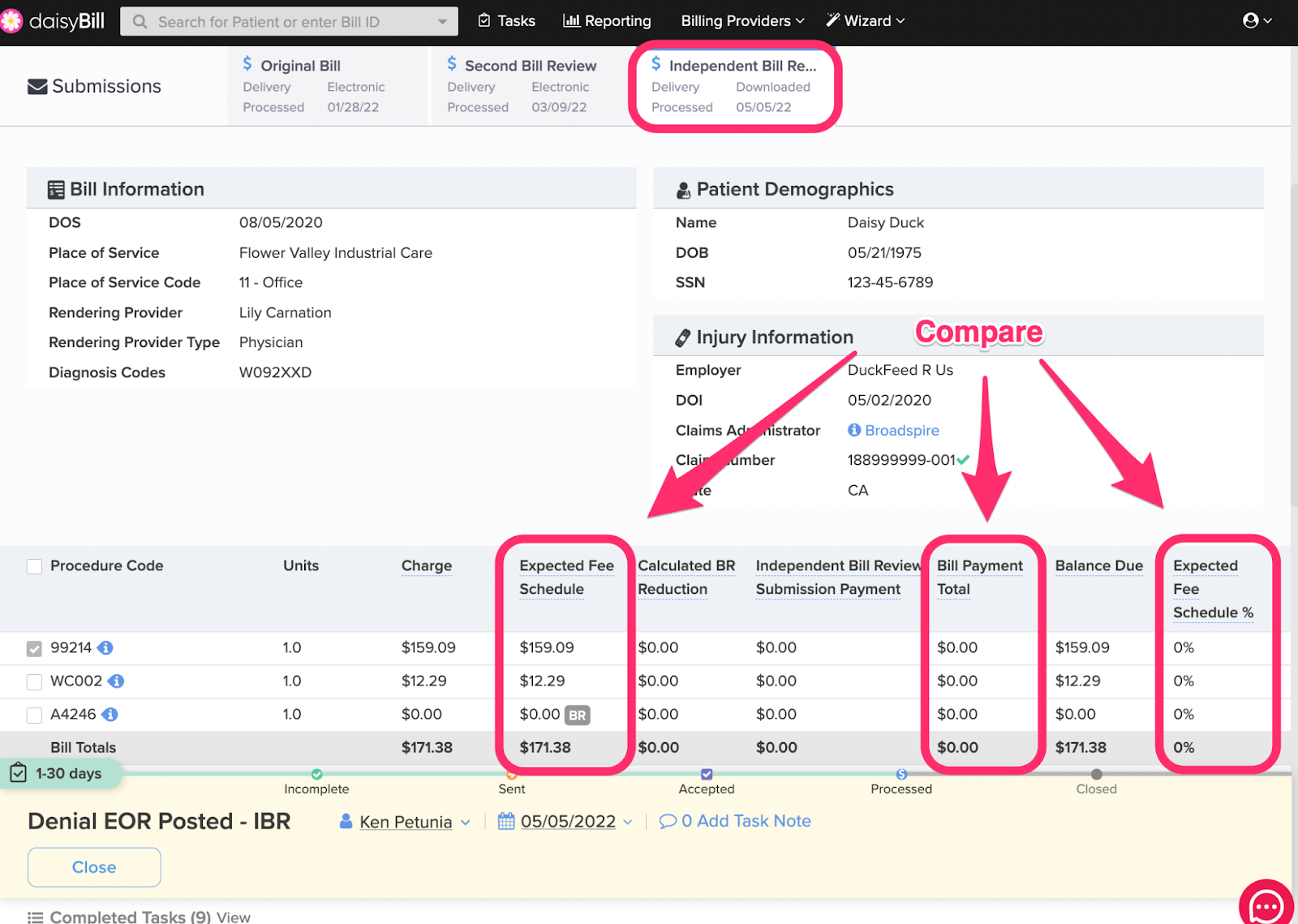Open the user account avatar icon

[x=1251, y=20]
